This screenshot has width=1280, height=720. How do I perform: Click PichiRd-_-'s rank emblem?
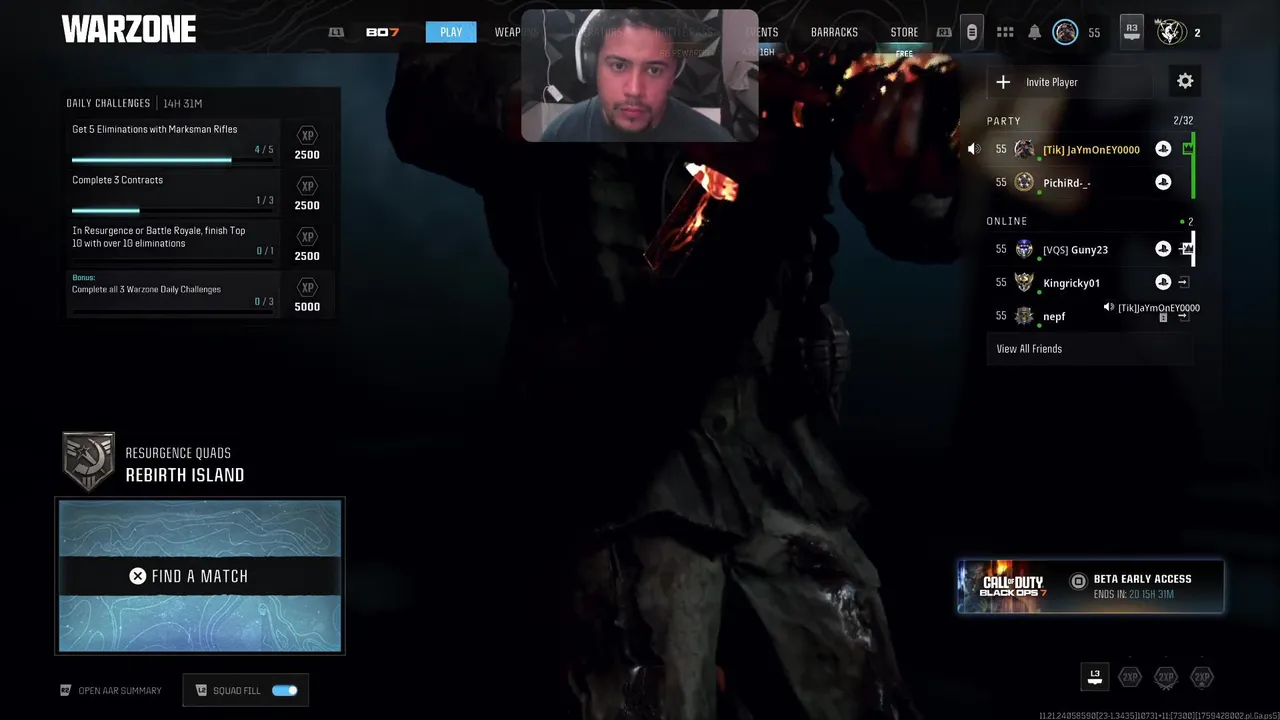coord(1024,182)
